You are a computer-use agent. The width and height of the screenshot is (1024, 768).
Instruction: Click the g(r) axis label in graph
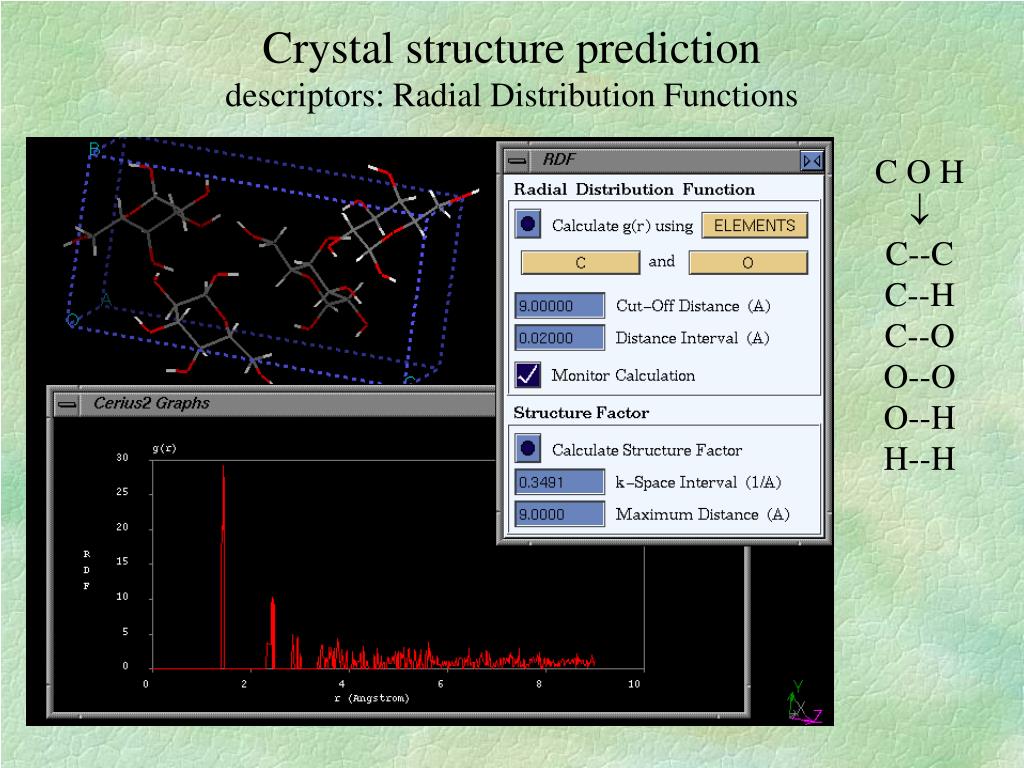click(165, 448)
